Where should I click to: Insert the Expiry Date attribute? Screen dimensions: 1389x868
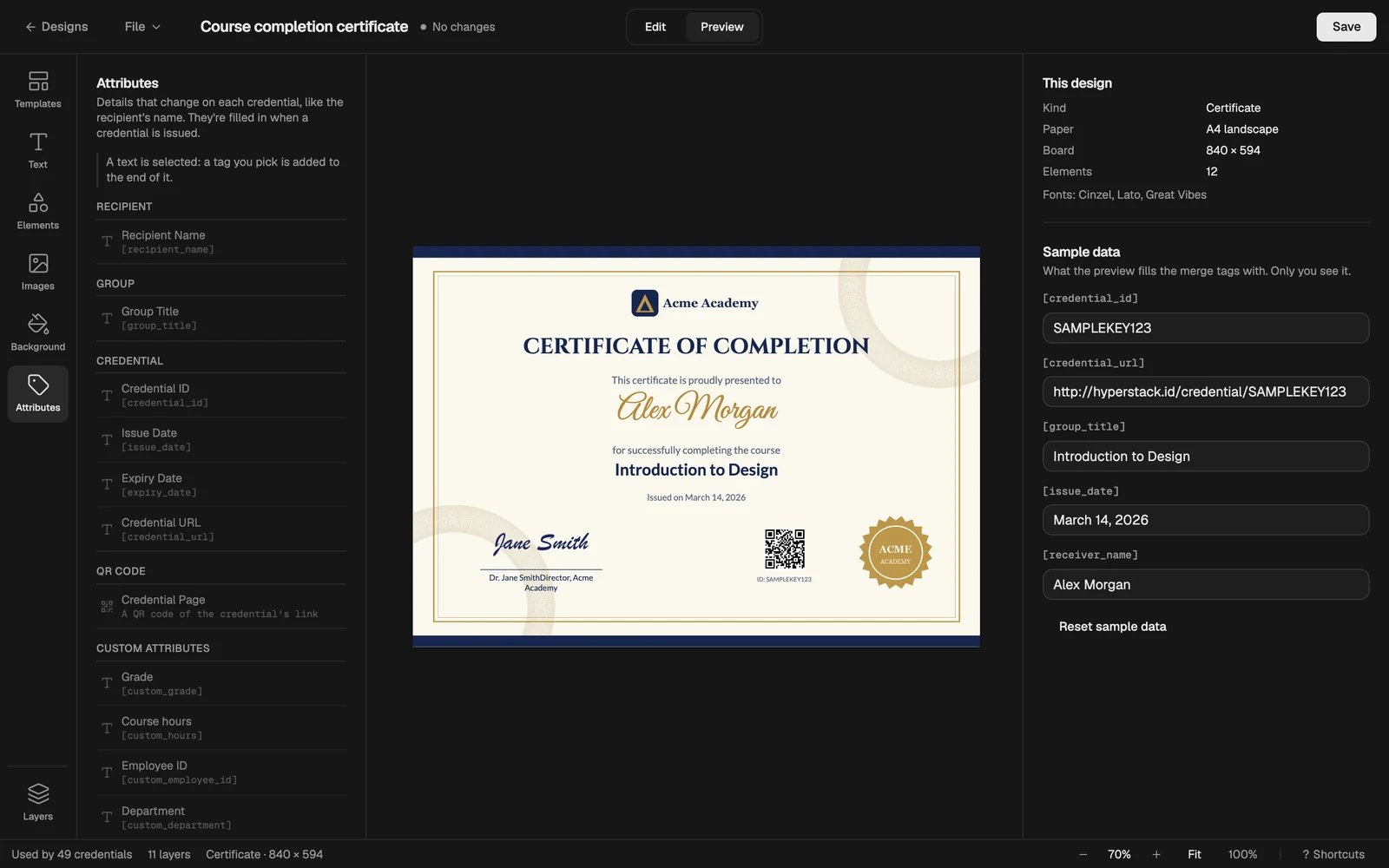pos(221,485)
